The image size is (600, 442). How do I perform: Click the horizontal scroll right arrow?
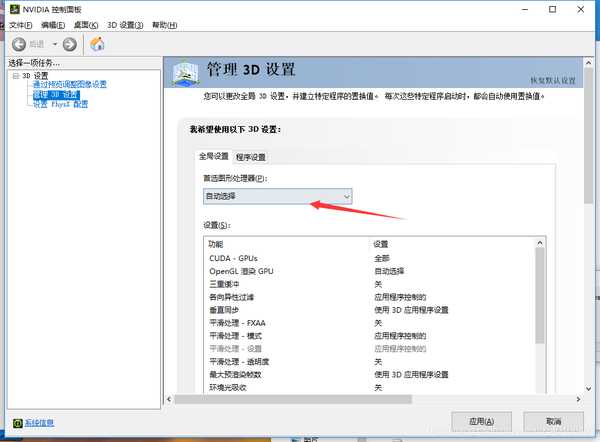point(578,399)
